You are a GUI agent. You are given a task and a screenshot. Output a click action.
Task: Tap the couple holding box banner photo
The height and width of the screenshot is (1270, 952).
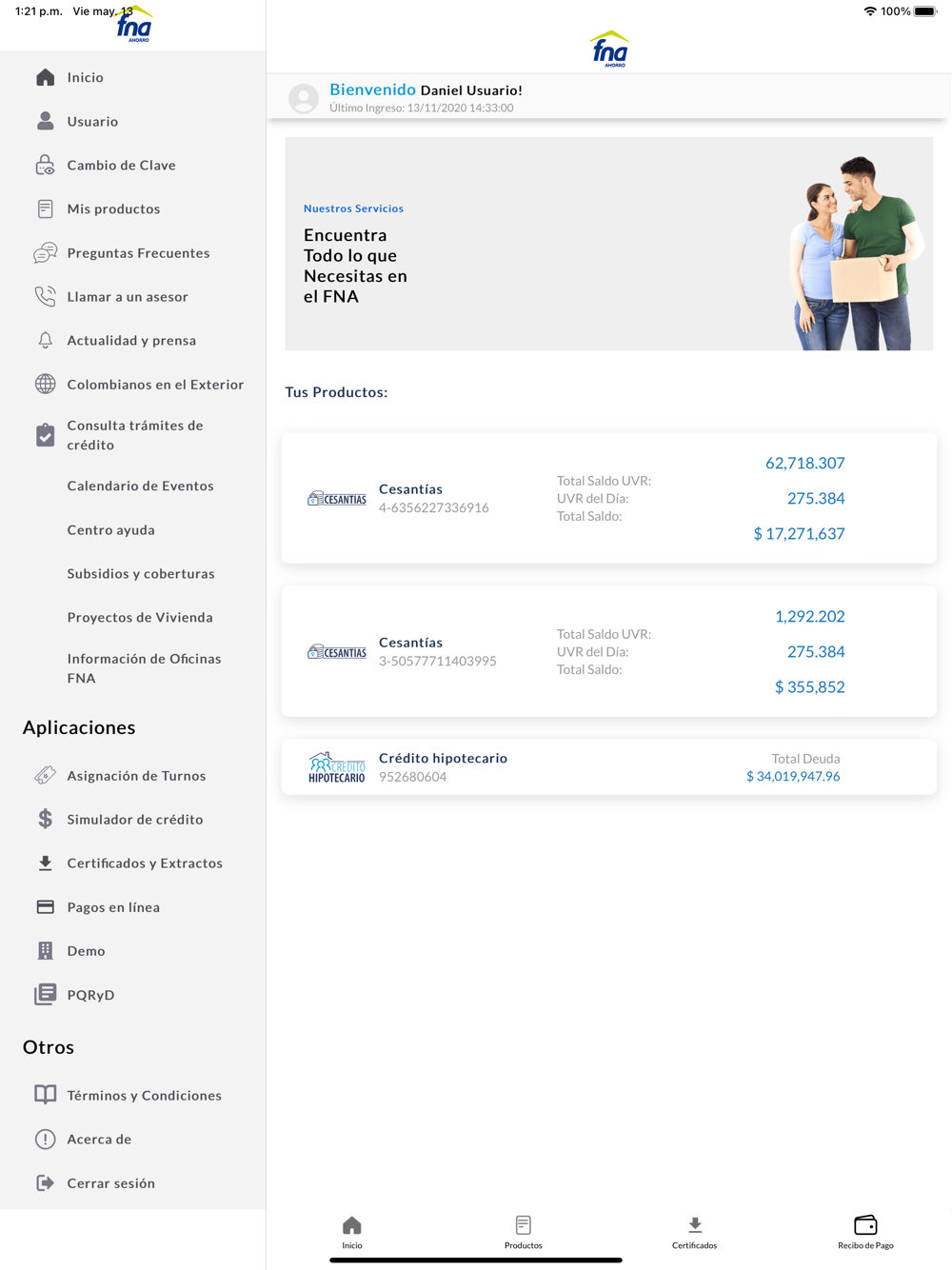click(x=855, y=252)
